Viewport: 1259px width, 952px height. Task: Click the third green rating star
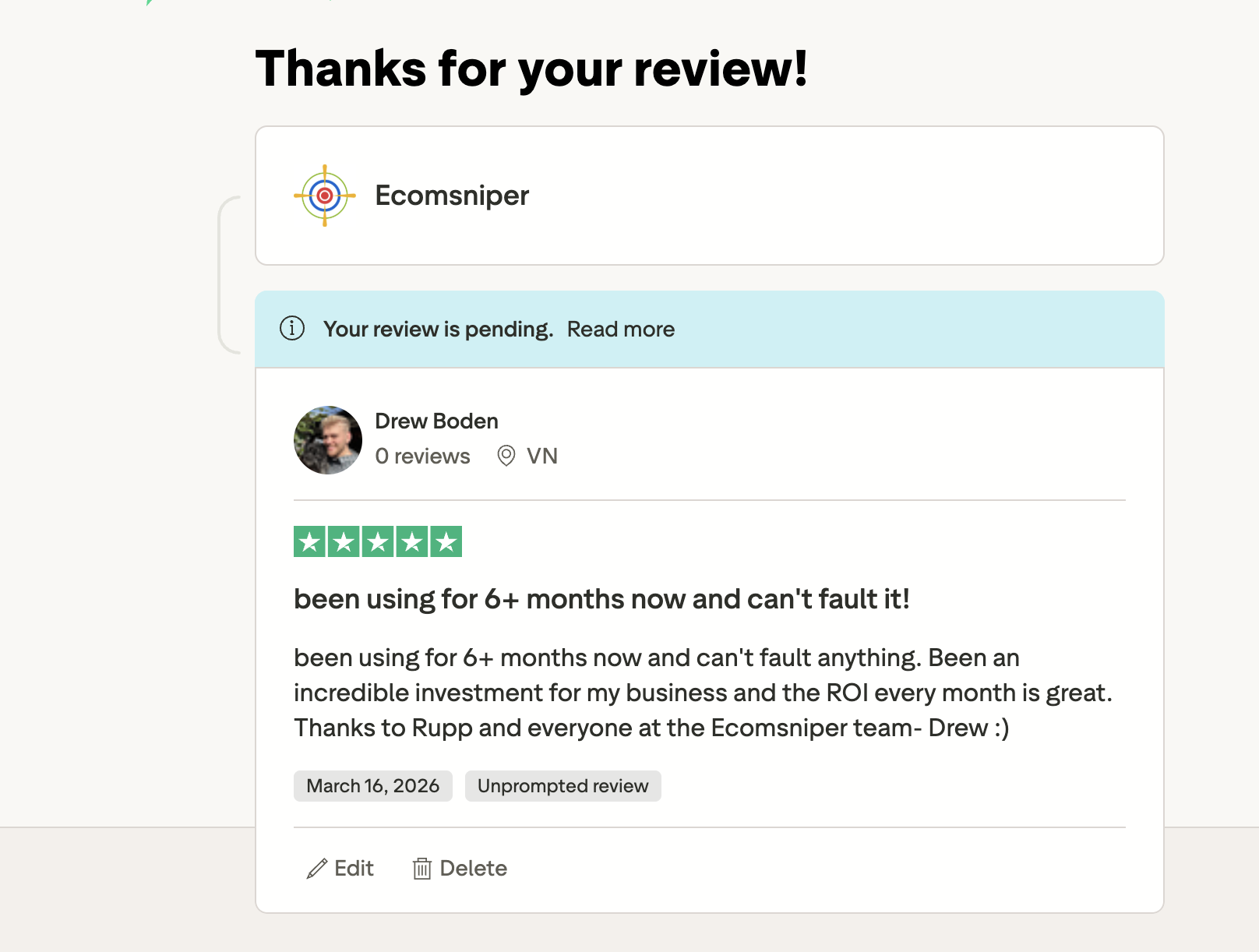click(x=378, y=541)
